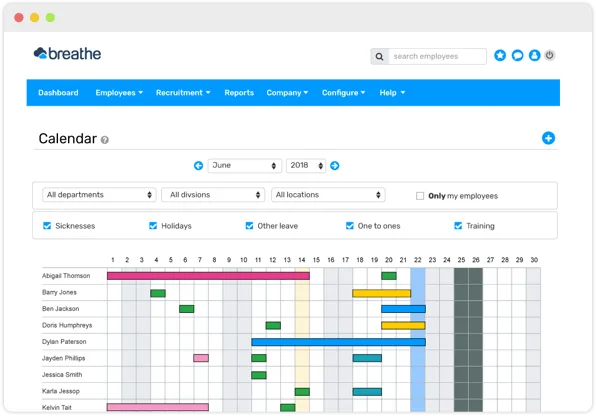596x416 pixels.
Task: Open Doris Humphreys employee row
Action: tap(67, 325)
